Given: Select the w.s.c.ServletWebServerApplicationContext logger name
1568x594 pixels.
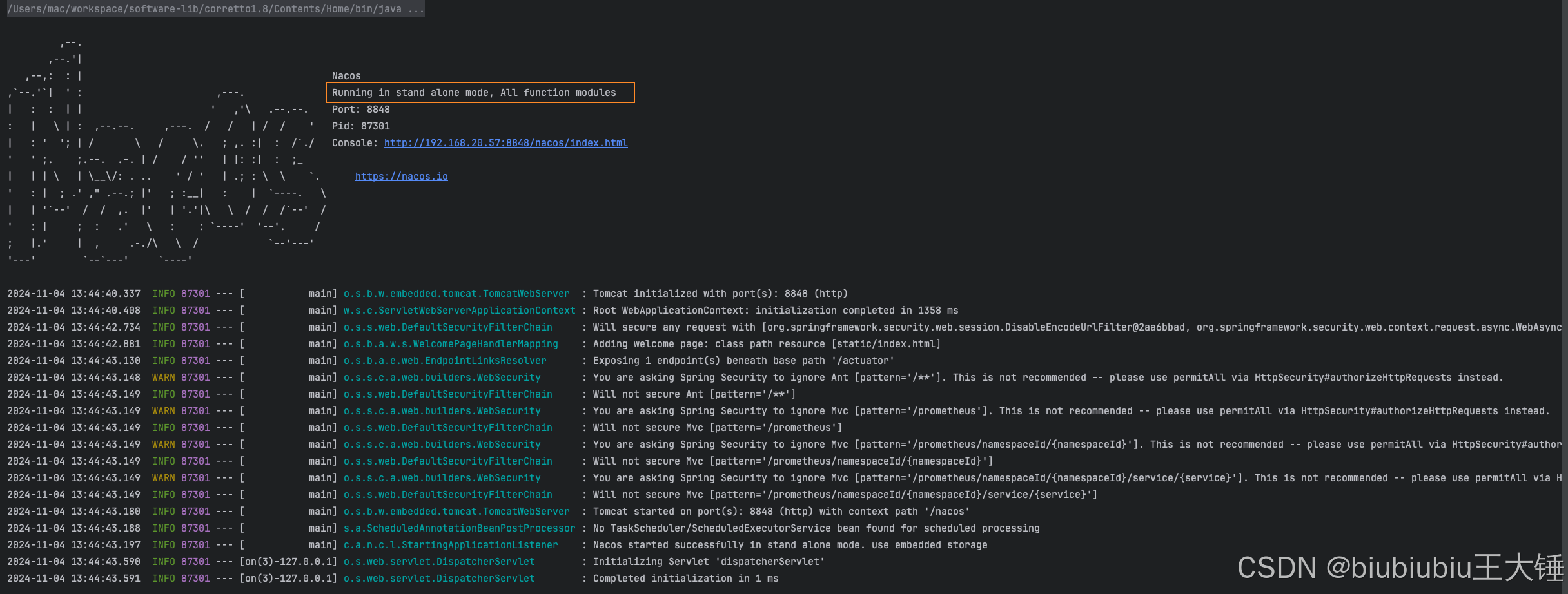Looking at the screenshot, I should tap(460, 311).
